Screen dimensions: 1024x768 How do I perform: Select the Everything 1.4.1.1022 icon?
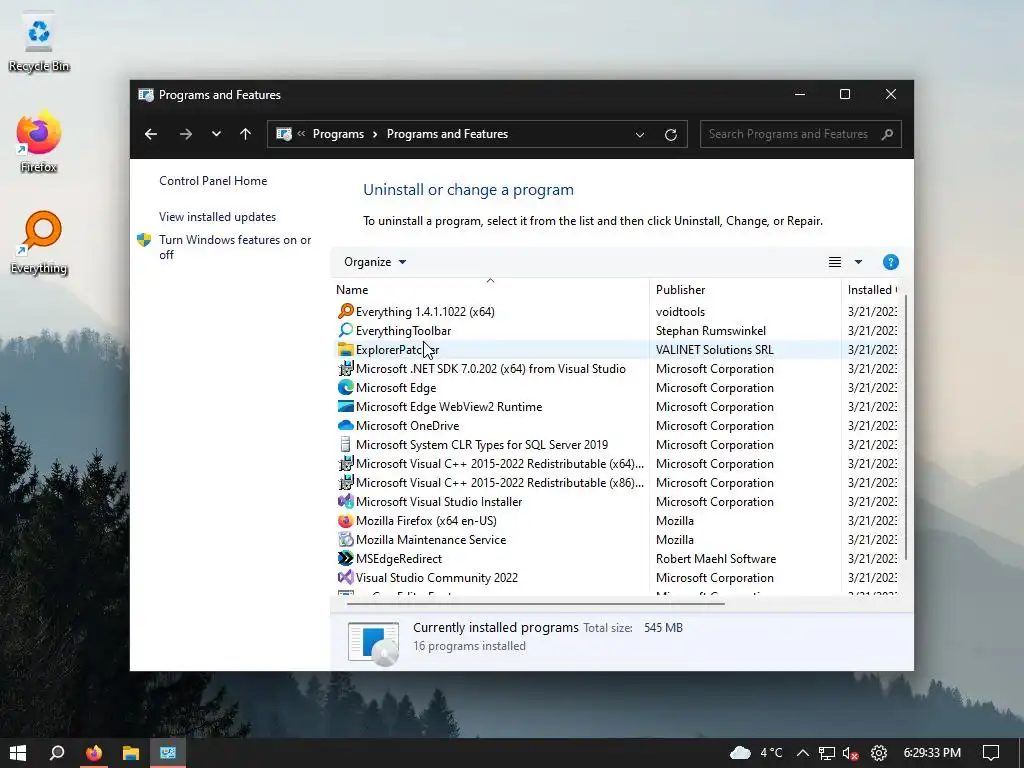pos(345,312)
